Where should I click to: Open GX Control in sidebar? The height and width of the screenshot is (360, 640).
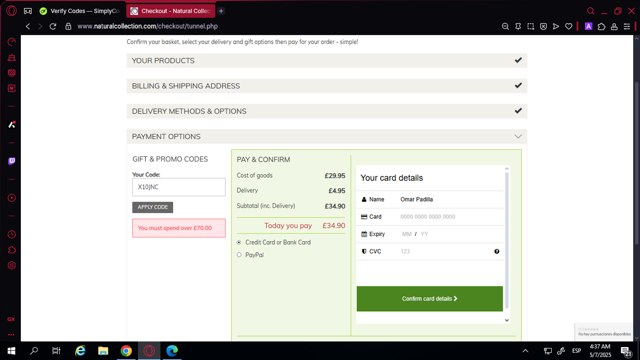11,42
